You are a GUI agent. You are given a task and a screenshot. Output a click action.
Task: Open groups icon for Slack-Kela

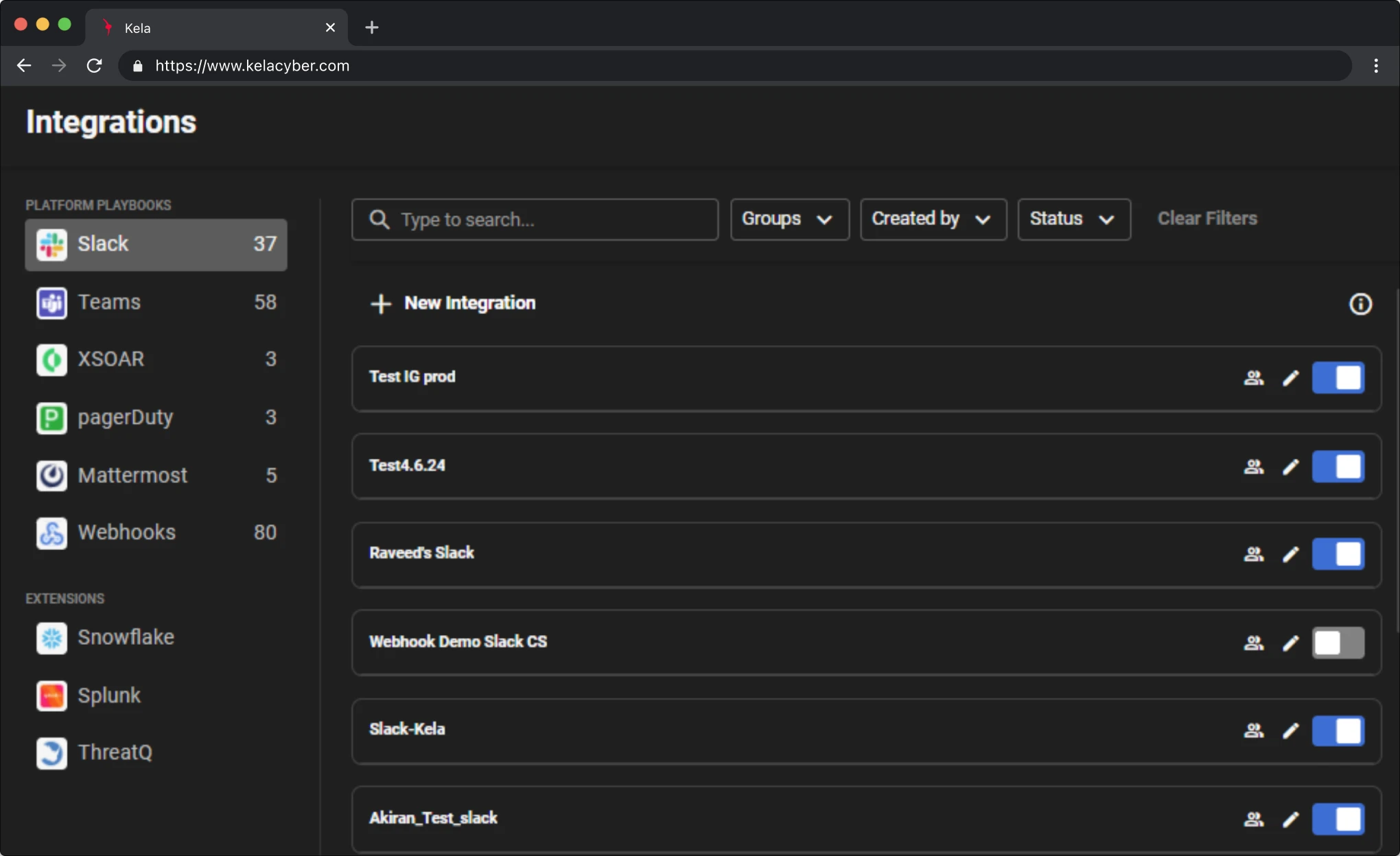pos(1254,731)
